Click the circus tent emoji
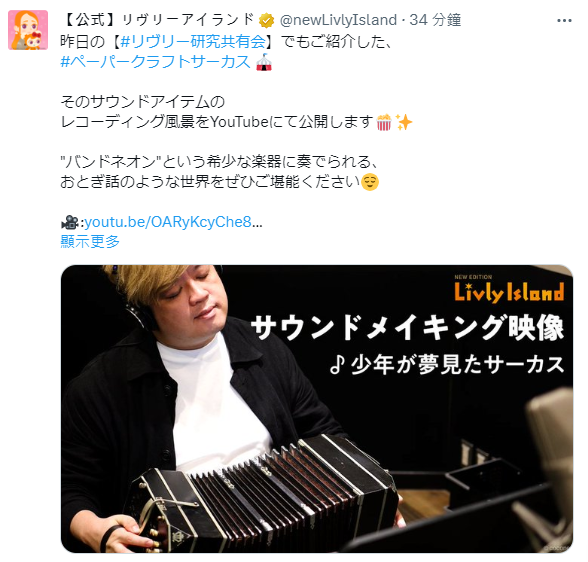 [264, 62]
